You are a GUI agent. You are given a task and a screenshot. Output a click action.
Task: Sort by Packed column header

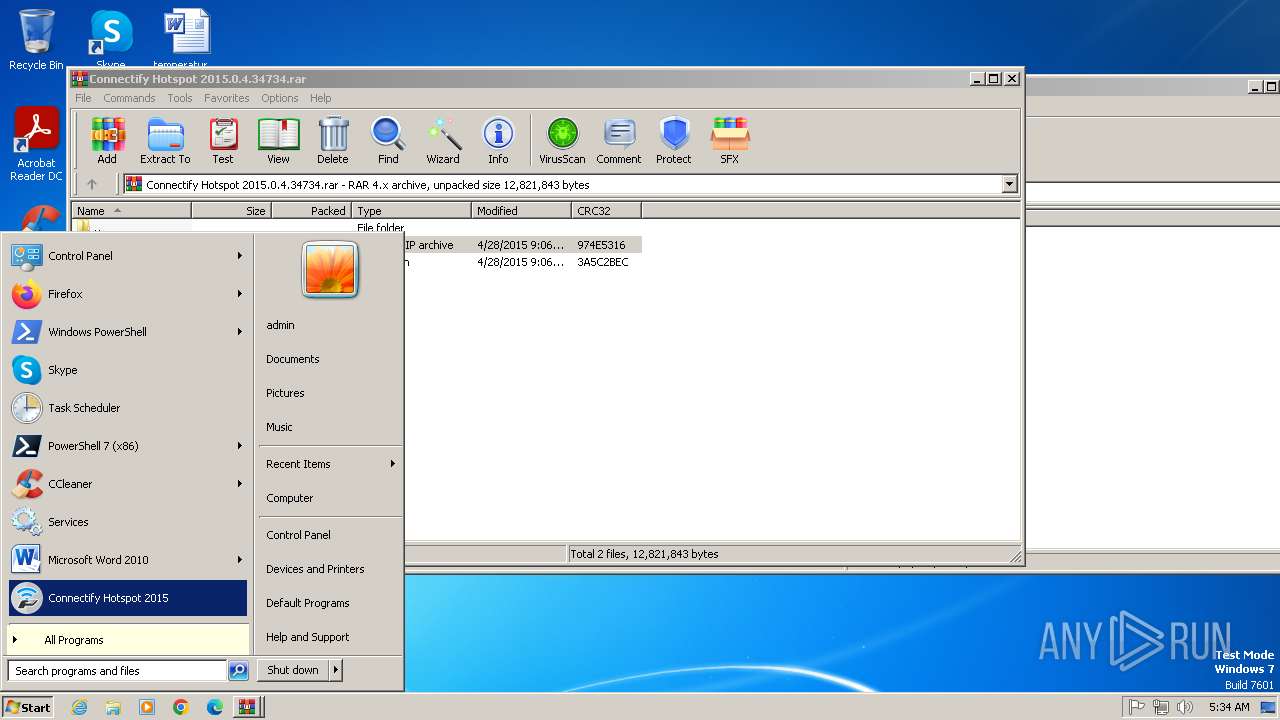[x=311, y=211]
